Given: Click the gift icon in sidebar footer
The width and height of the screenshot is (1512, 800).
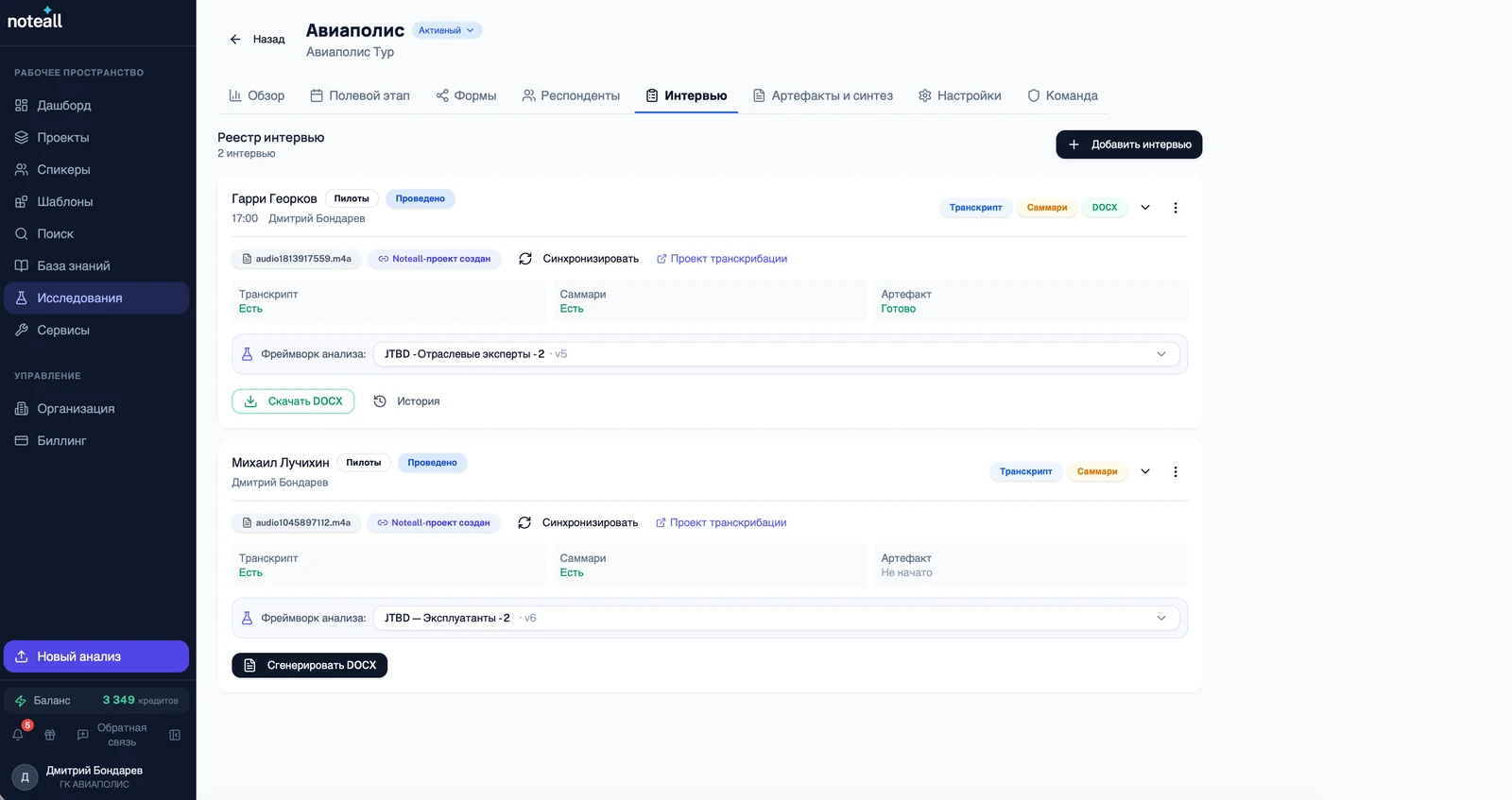Looking at the screenshot, I should [x=50, y=734].
